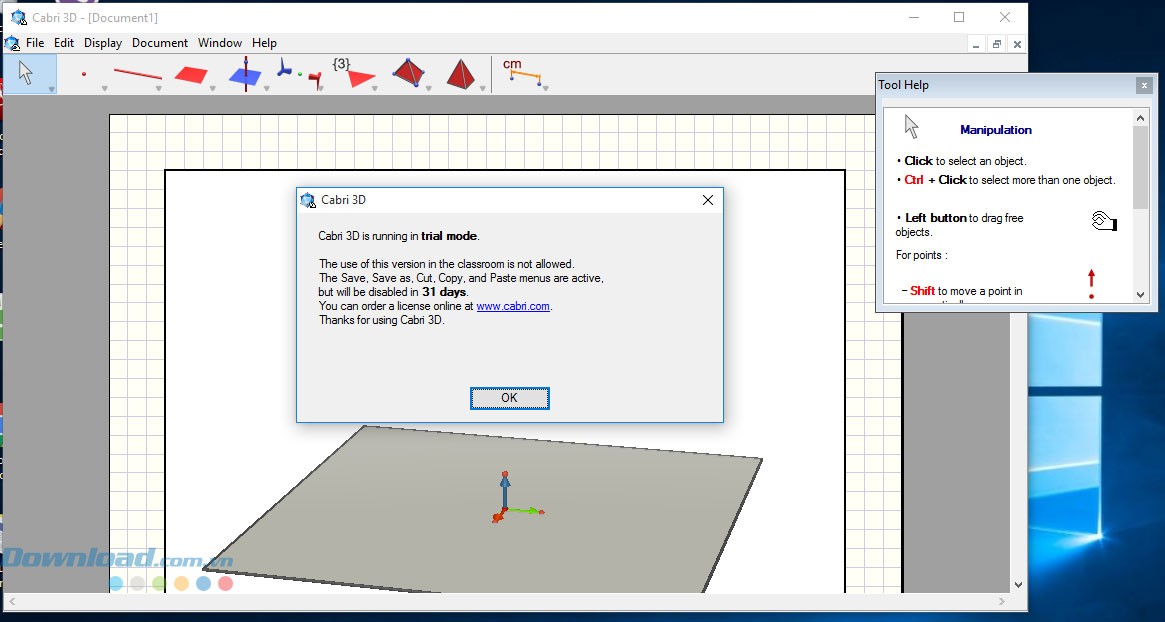Select the regular tetrahedron solid tool
Image resolution: width=1165 pixels, height=622 pixels.
(x=461, y=73)
